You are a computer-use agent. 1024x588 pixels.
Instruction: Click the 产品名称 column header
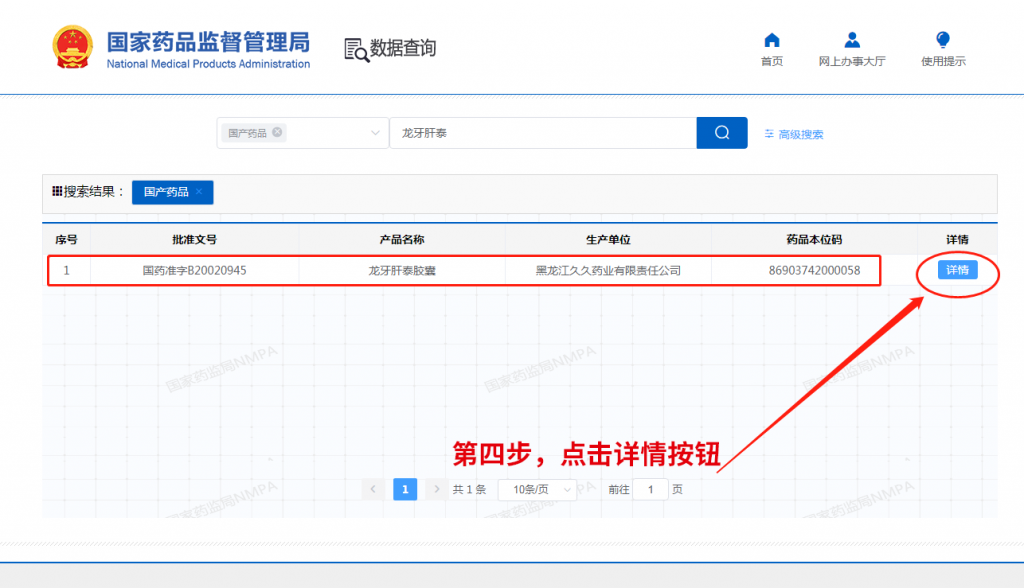click(402, 240)
